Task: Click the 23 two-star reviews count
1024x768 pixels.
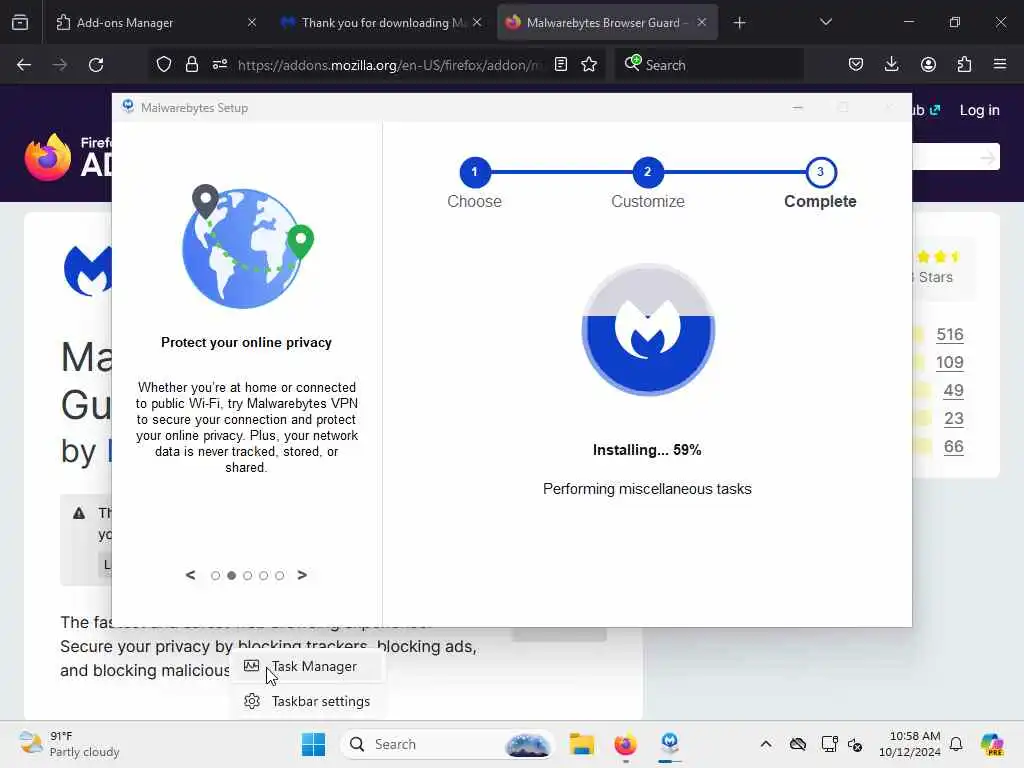Action: (953, 419)
